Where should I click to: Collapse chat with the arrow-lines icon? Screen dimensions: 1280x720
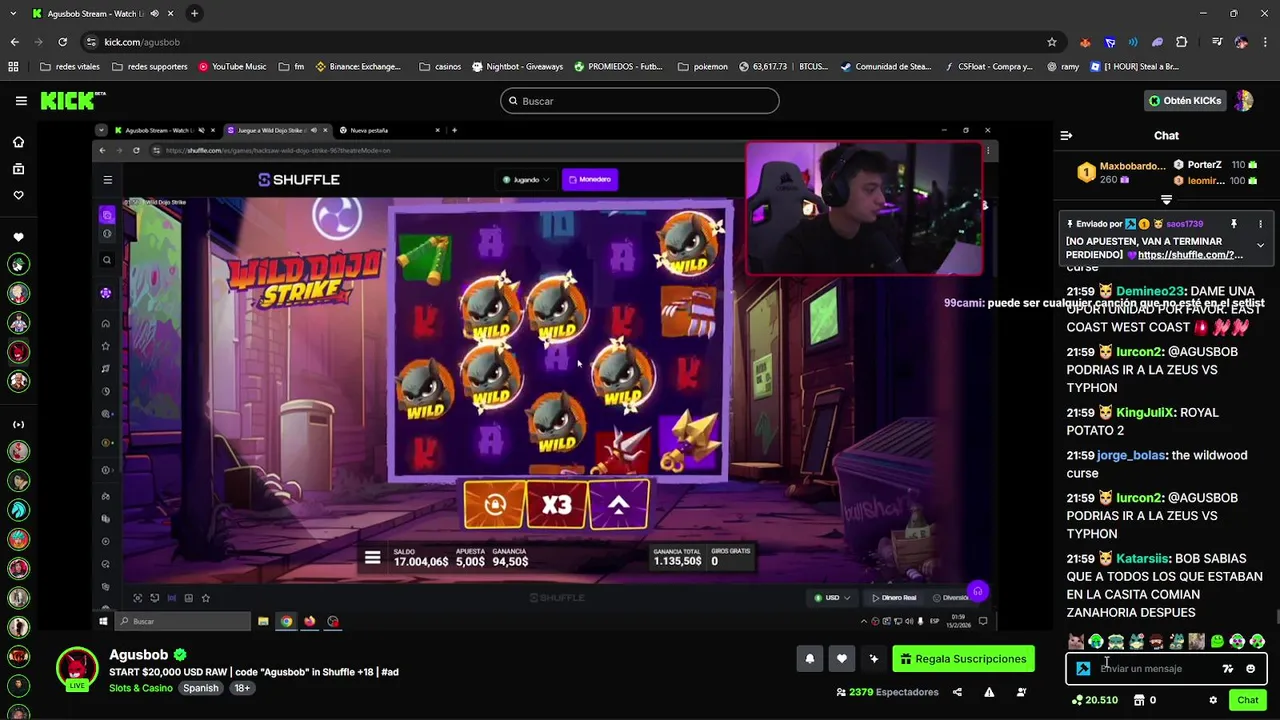tap(1066, 135)
